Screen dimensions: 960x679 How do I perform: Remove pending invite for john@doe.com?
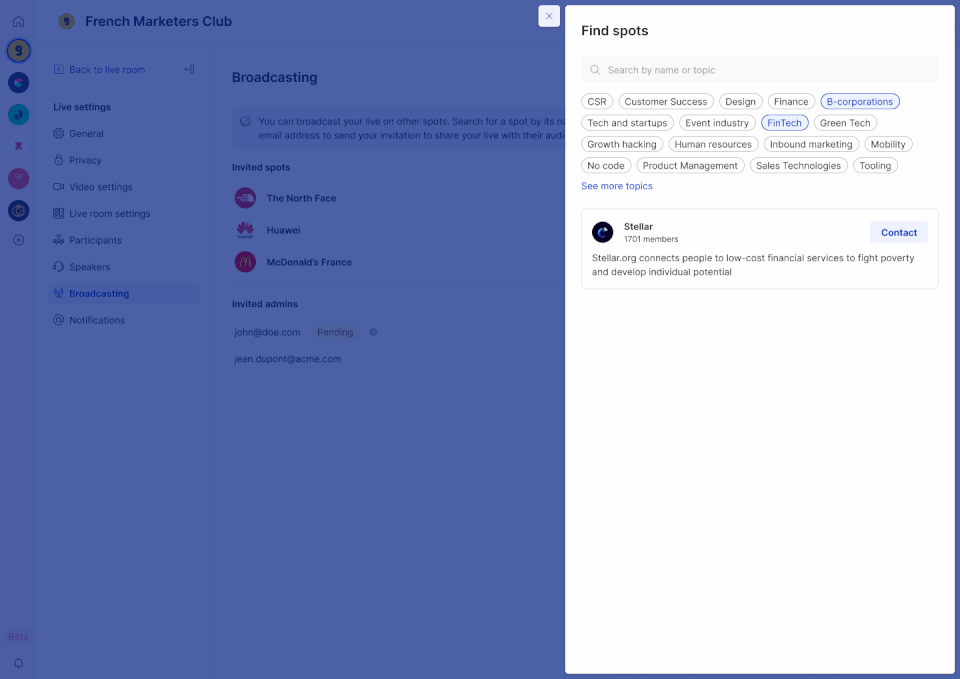(x=373, y=332)
